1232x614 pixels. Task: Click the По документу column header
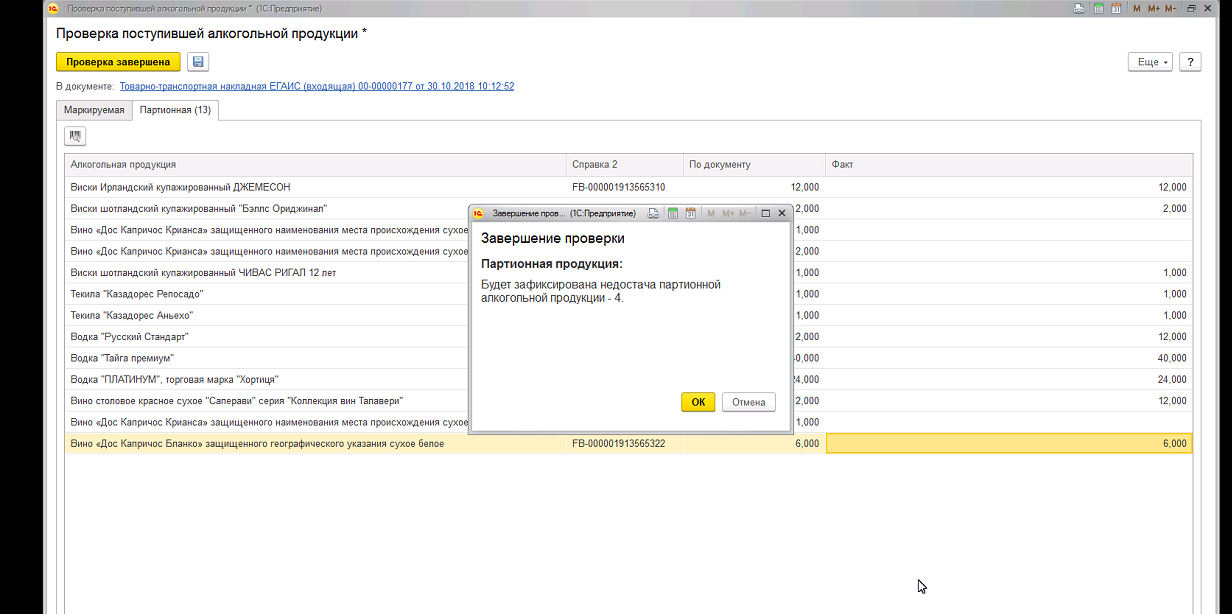coord(754,164)
